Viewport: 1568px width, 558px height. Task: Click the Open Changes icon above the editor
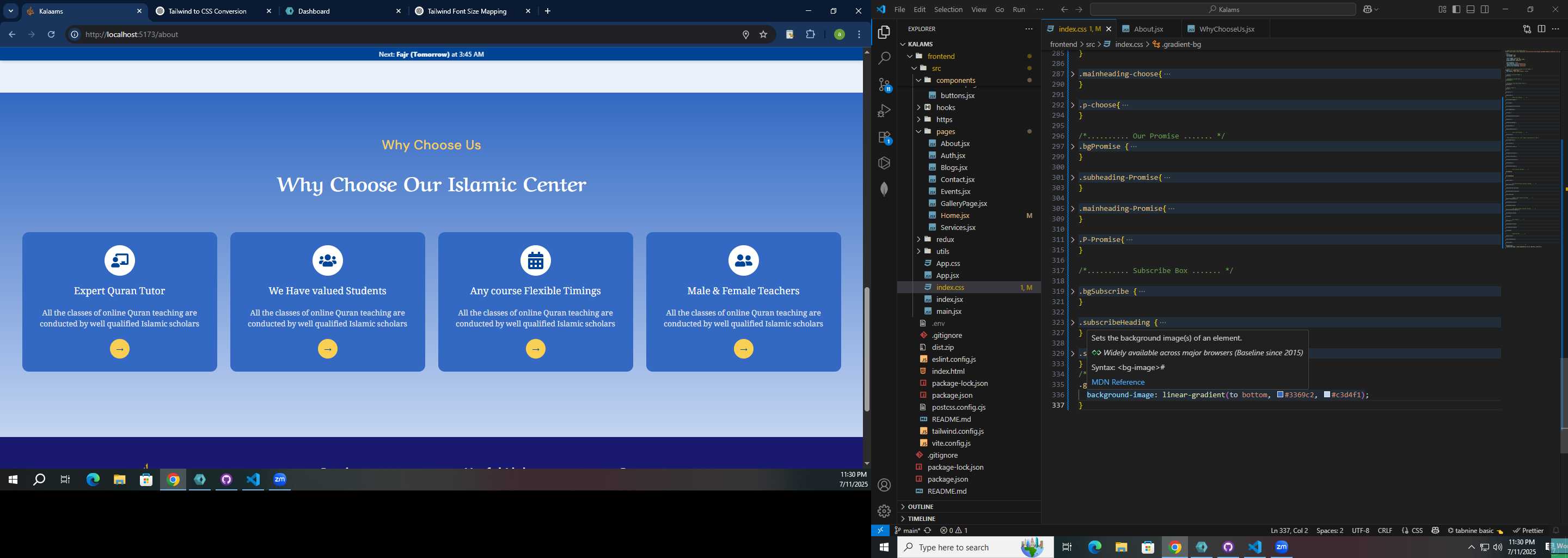[1527, 29]
